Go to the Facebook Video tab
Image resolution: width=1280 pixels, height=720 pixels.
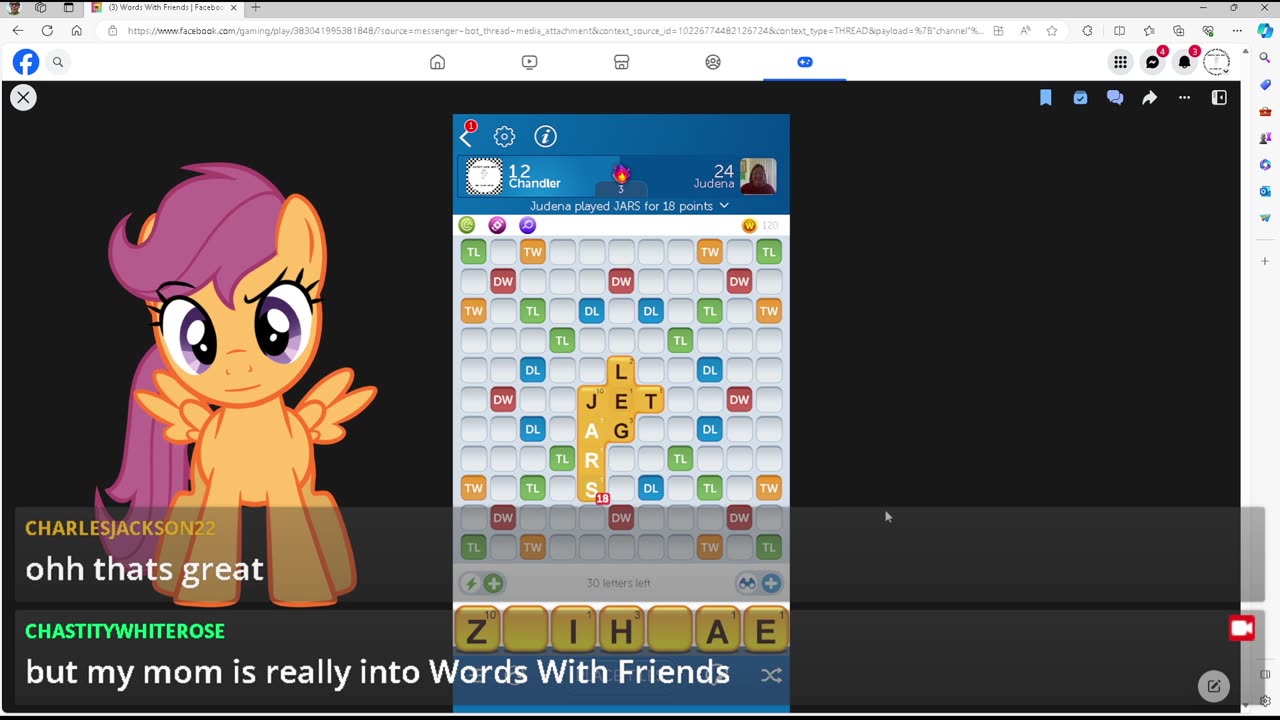pyautogui.click(x=529, y=62)
